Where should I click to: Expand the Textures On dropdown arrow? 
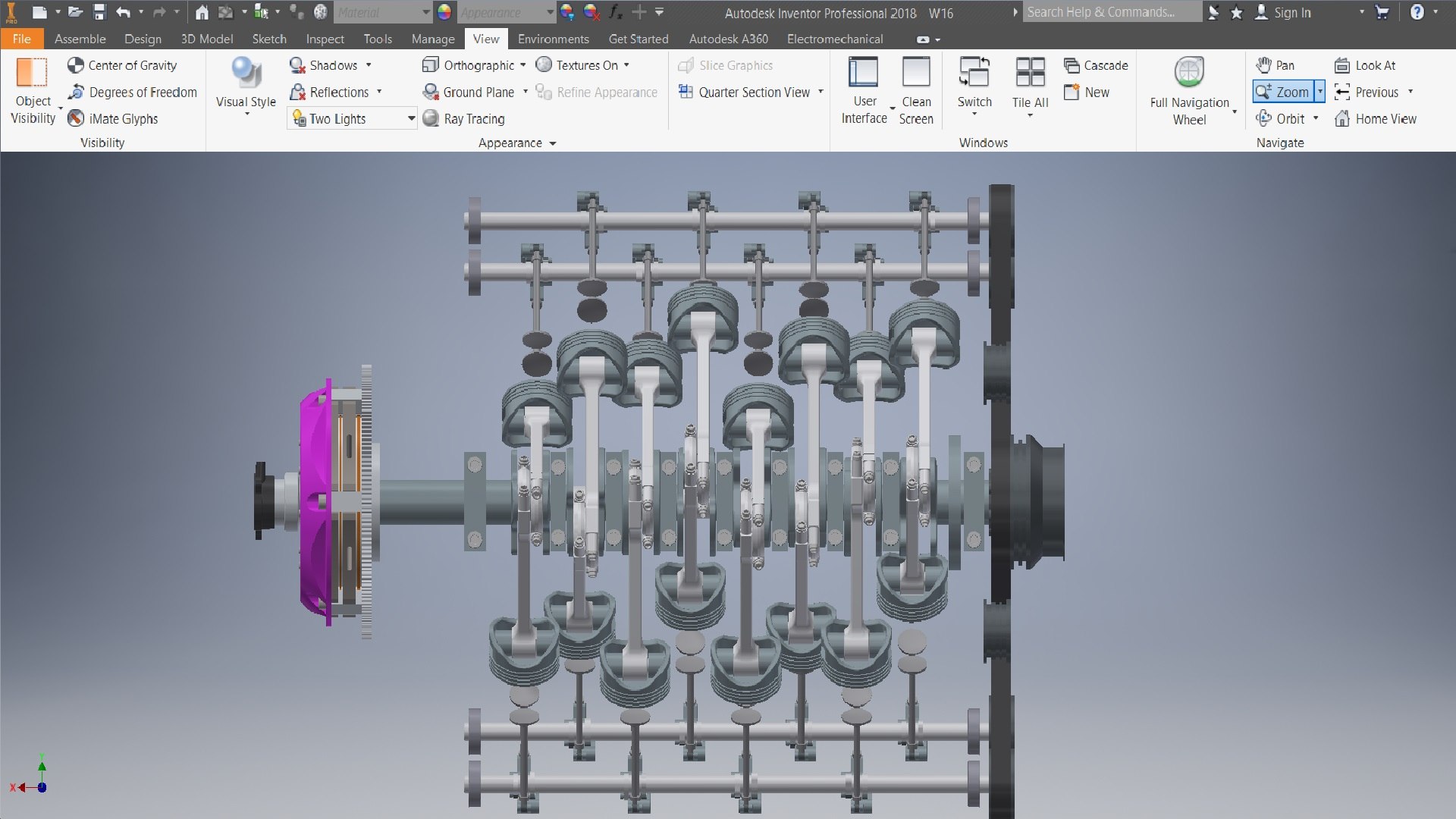pos(626,65)
